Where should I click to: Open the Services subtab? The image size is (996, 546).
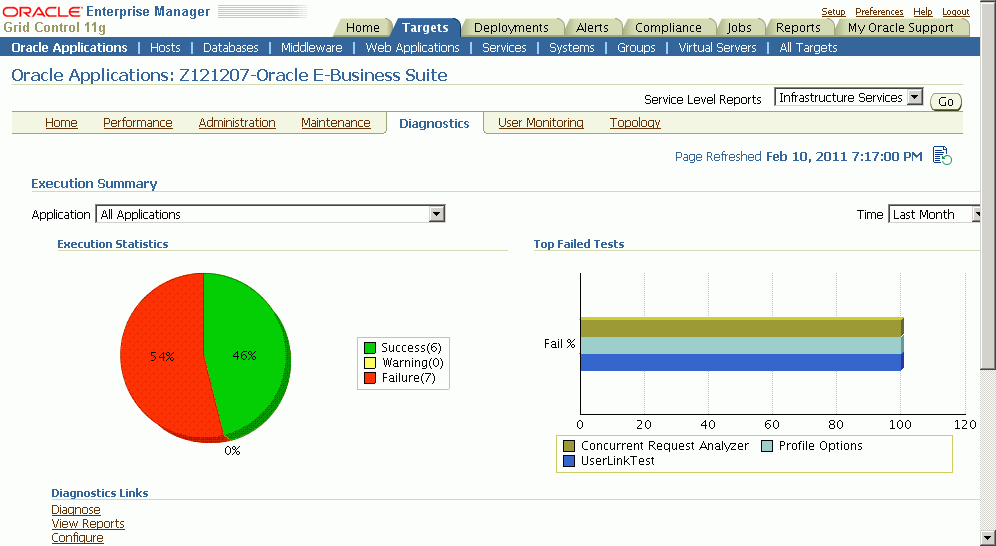click(x=504, y=48)
